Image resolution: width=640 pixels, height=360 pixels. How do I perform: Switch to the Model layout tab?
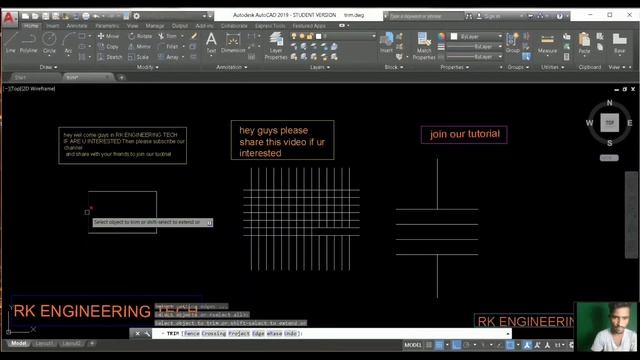(x=18, y=344)
